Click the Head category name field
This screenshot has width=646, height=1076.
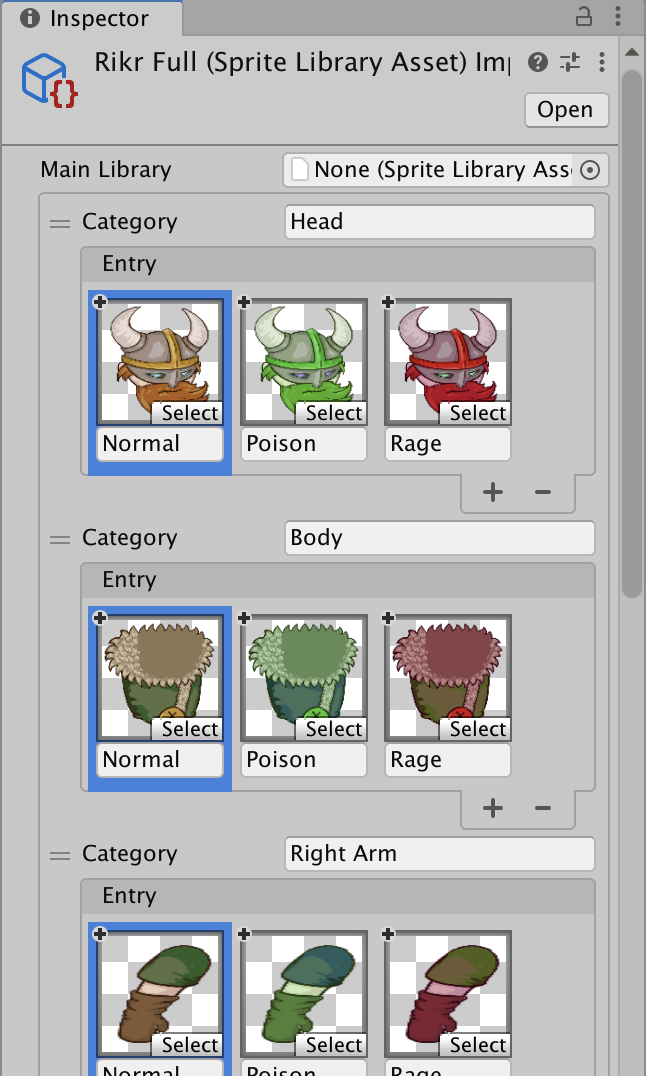point(439,222)
